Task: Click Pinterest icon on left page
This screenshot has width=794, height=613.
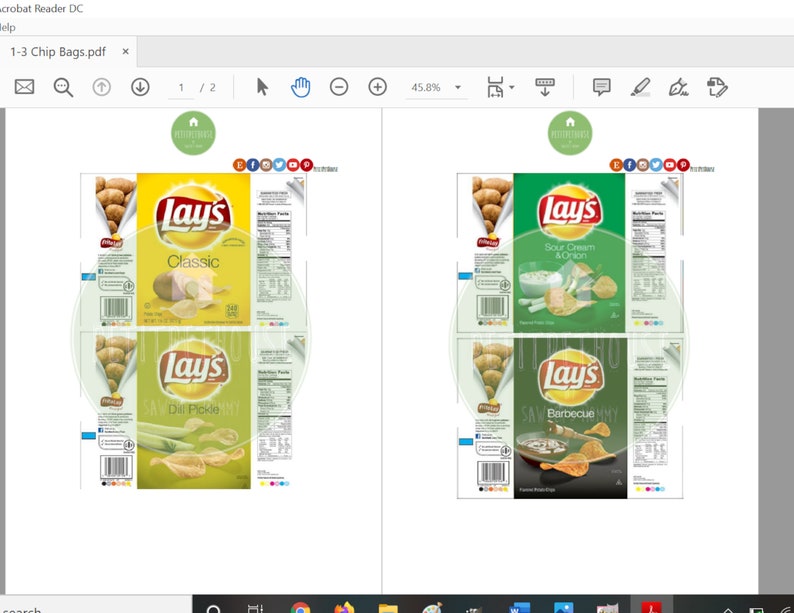Action: 306,165
